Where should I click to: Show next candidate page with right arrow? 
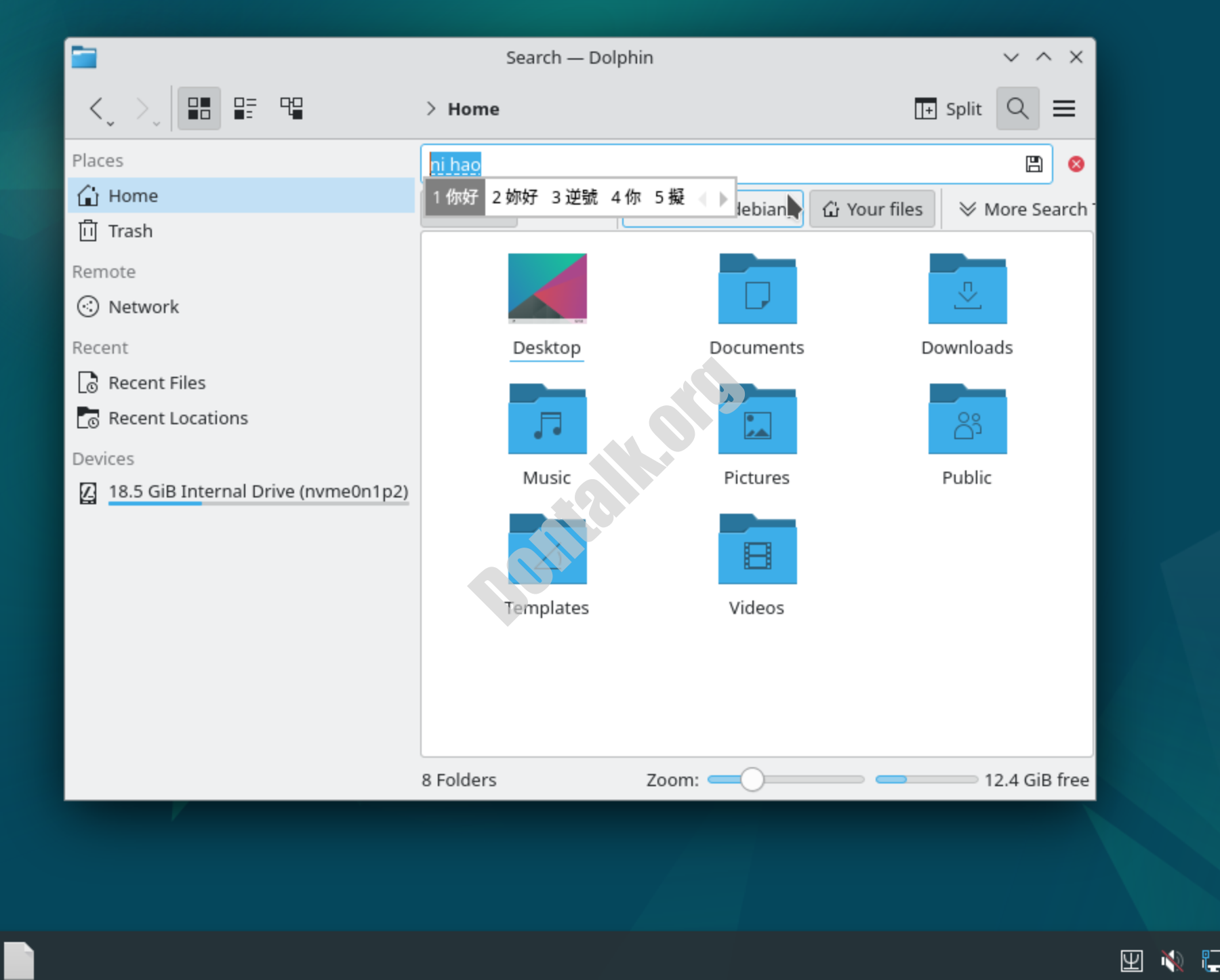(x=723, y=198)
